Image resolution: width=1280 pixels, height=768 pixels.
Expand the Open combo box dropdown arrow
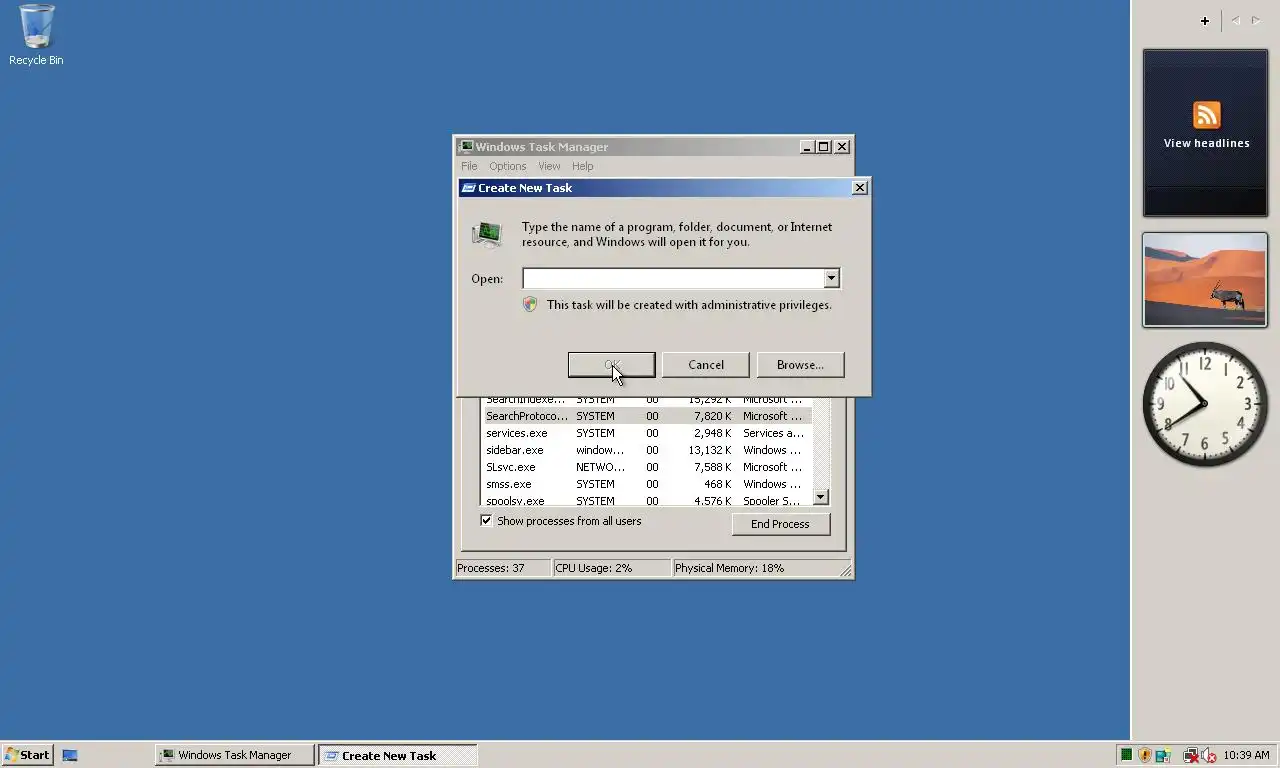click(831, 278)
